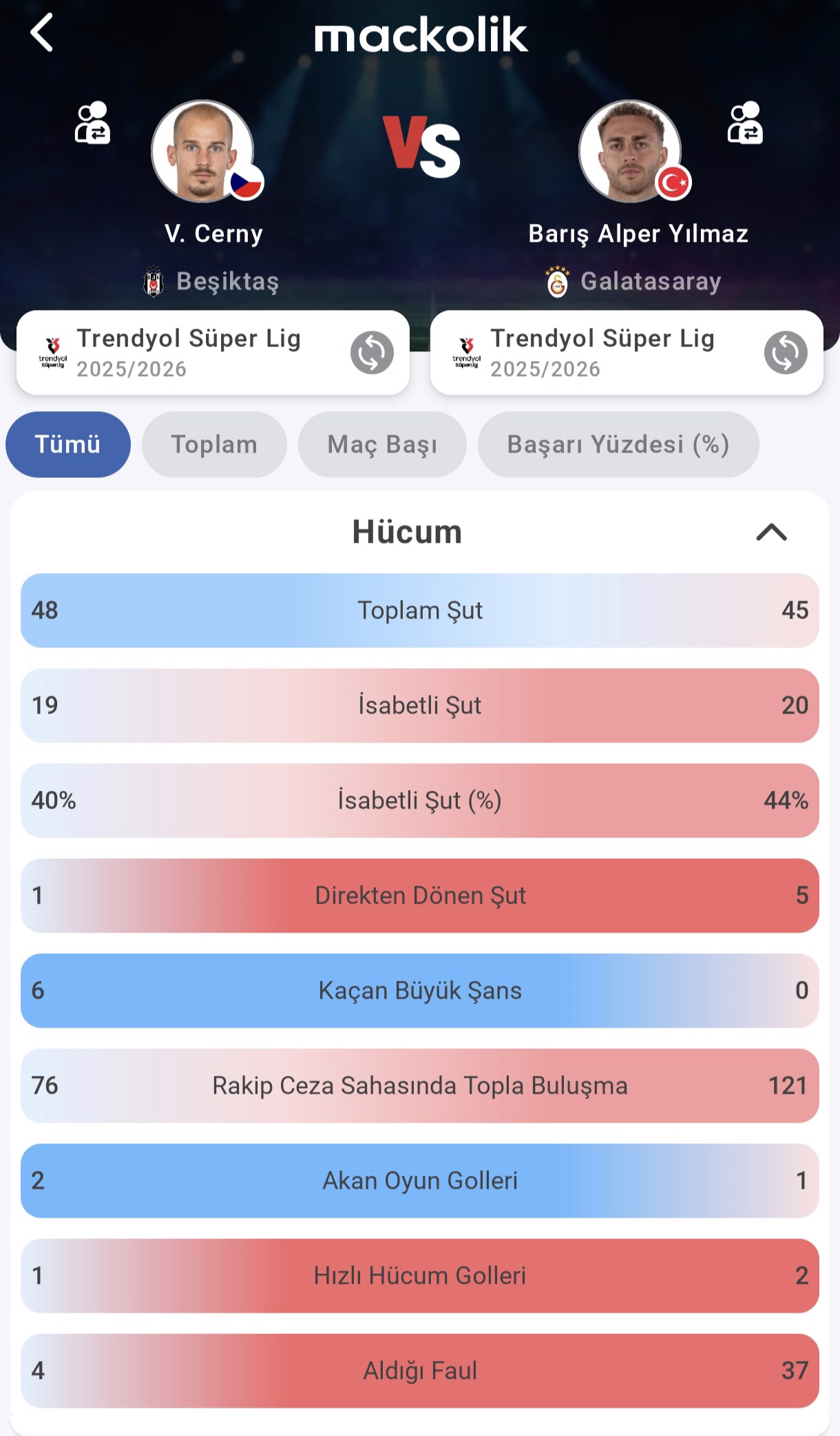Image resolution: width=840 pixels, height=1436 pixels.
Task: Collapse the Hücum section chevron
Action: (x=771, y=532)
